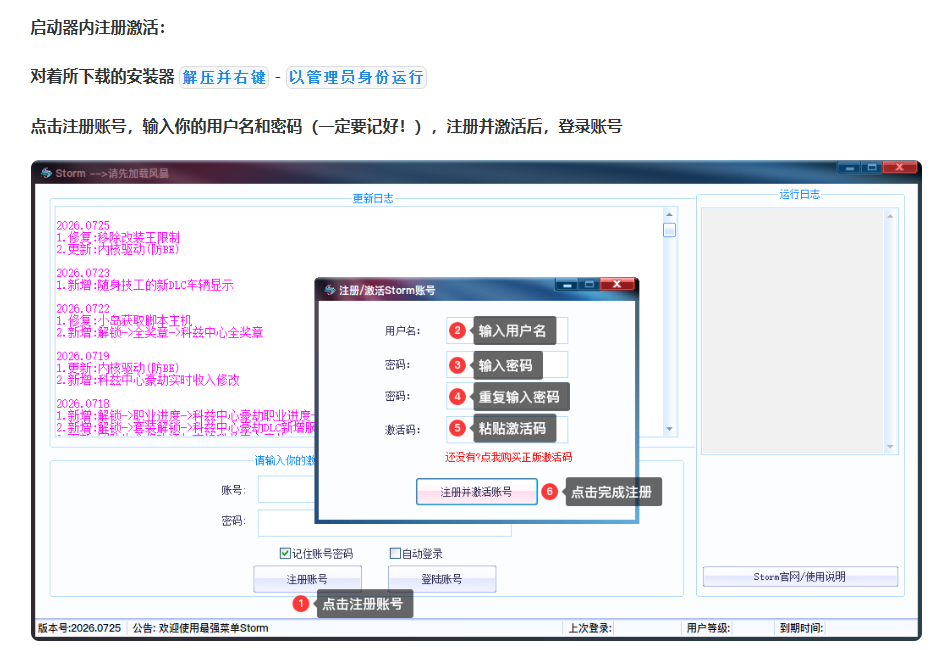Click the 2026.0722 changelog date
Viewport: 934px width, 650px height.
[83, 309]
